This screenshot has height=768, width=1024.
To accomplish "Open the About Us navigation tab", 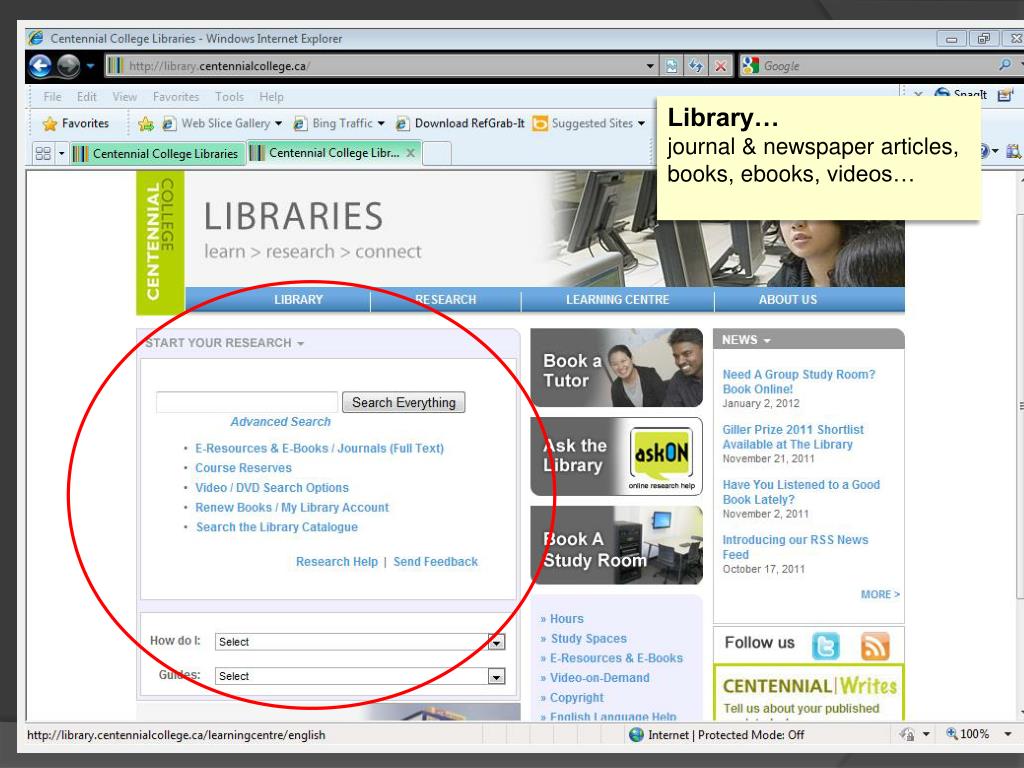I will (x=788, y=300).
